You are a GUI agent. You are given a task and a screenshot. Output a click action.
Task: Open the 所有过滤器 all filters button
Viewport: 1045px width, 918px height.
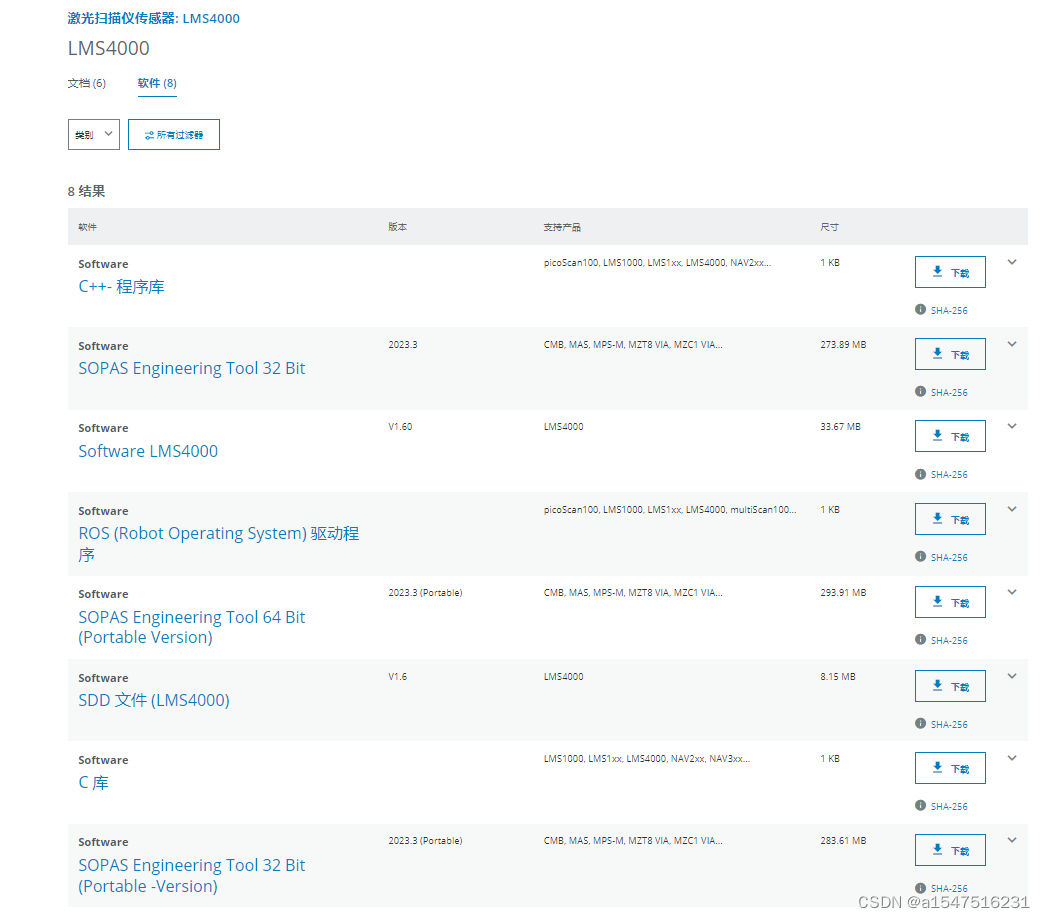174,135
